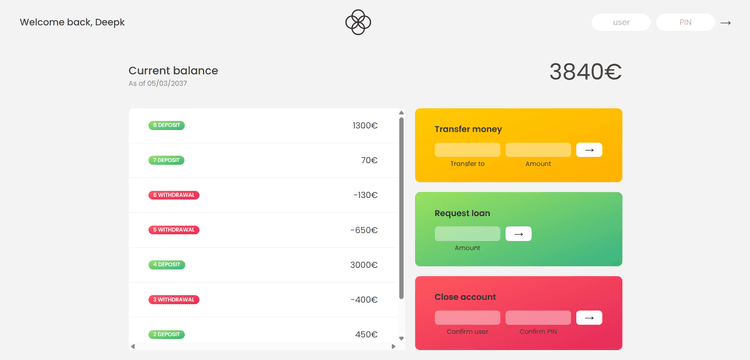Submit the transfer money arrow button
The height and width of the screenshot is (360, 750).
coord(589,150)
